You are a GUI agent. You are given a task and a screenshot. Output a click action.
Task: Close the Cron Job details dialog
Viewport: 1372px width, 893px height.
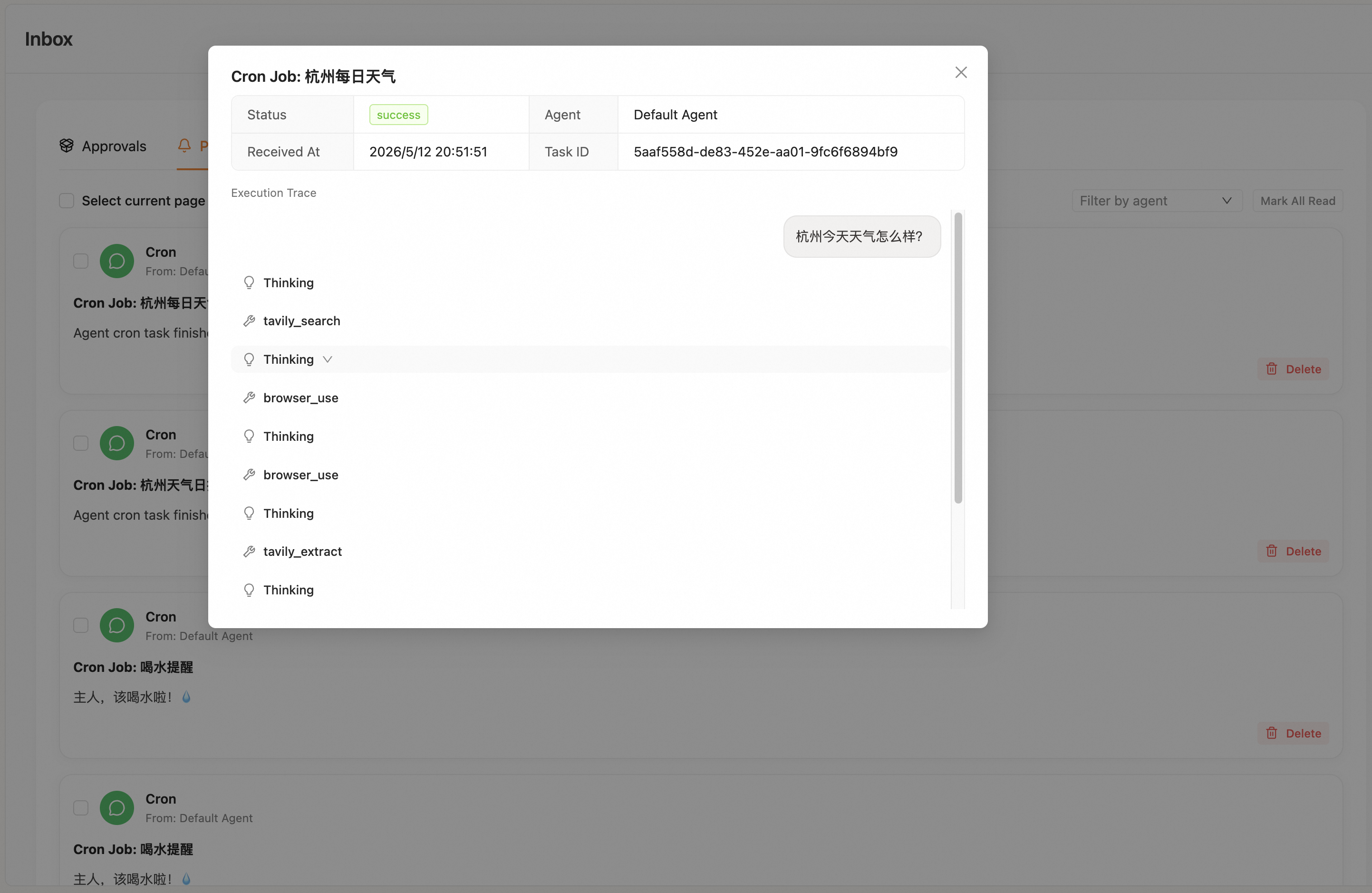[960, 72]
